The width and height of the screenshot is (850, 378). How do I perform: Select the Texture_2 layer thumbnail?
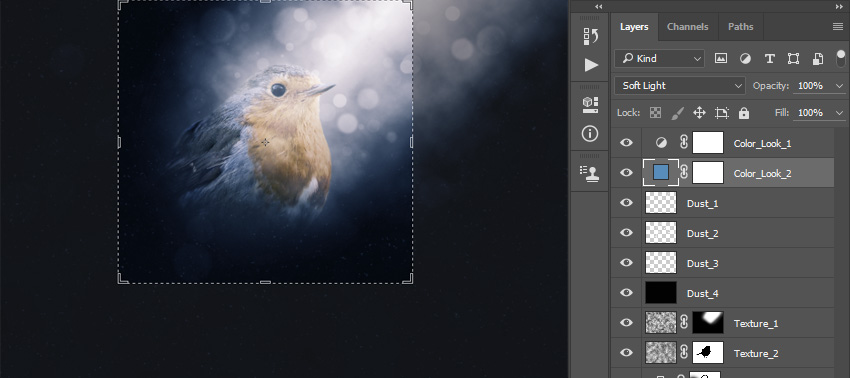tap(661, 353)
